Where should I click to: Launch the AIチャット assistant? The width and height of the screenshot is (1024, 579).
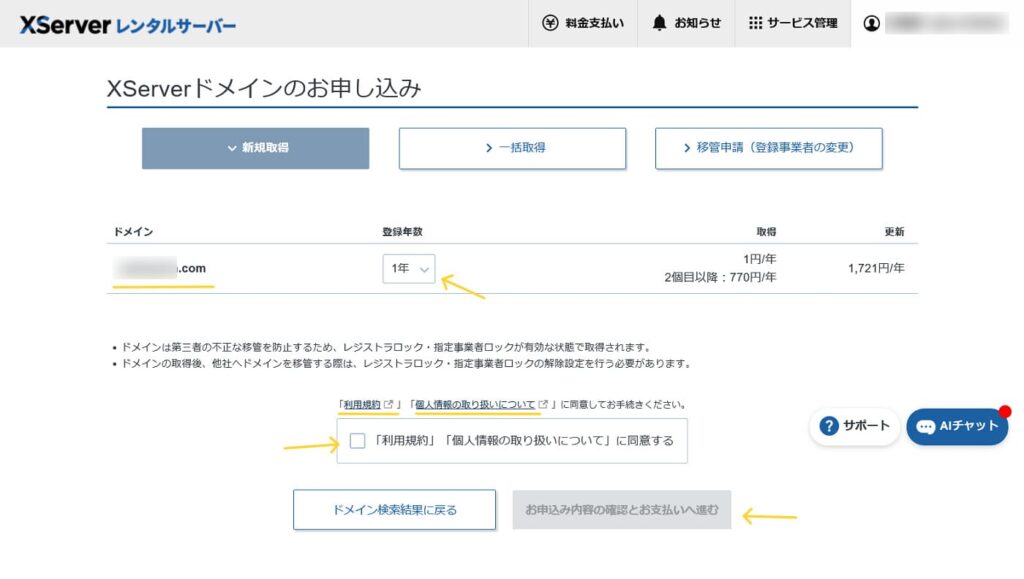(x=957, y=427)
